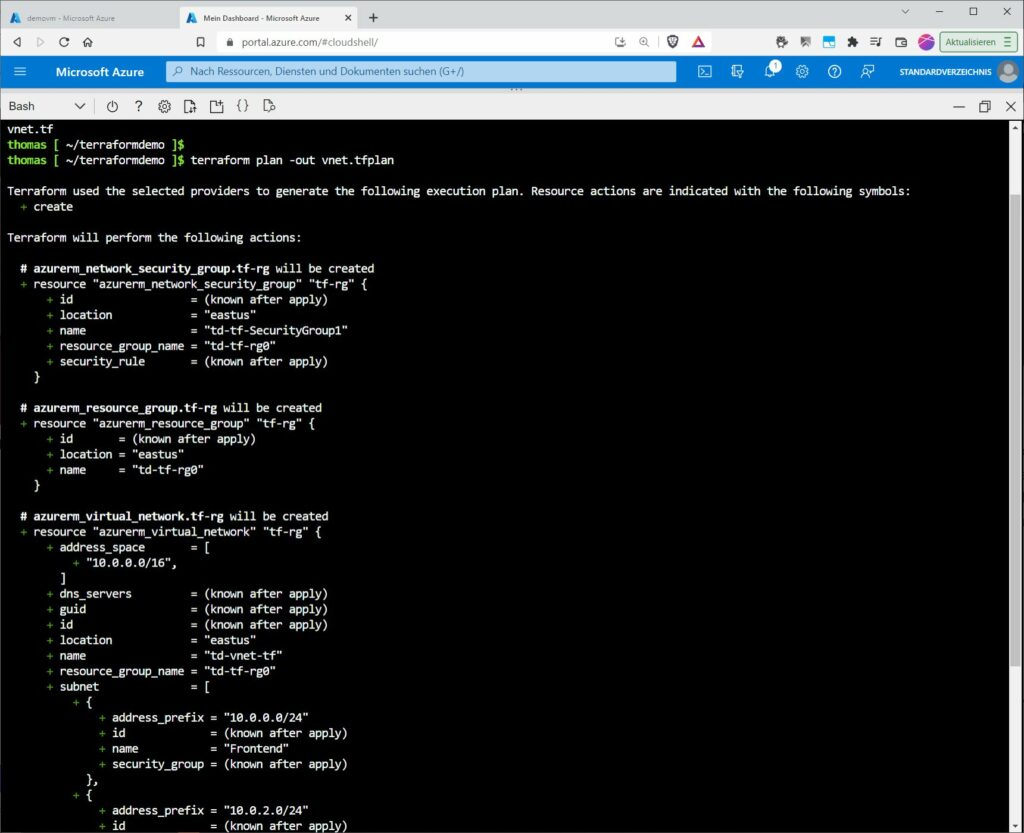The height and width of the screenshot is (833, 1024).
Task: Bookmark this page icon
Action: pos(200,42)
